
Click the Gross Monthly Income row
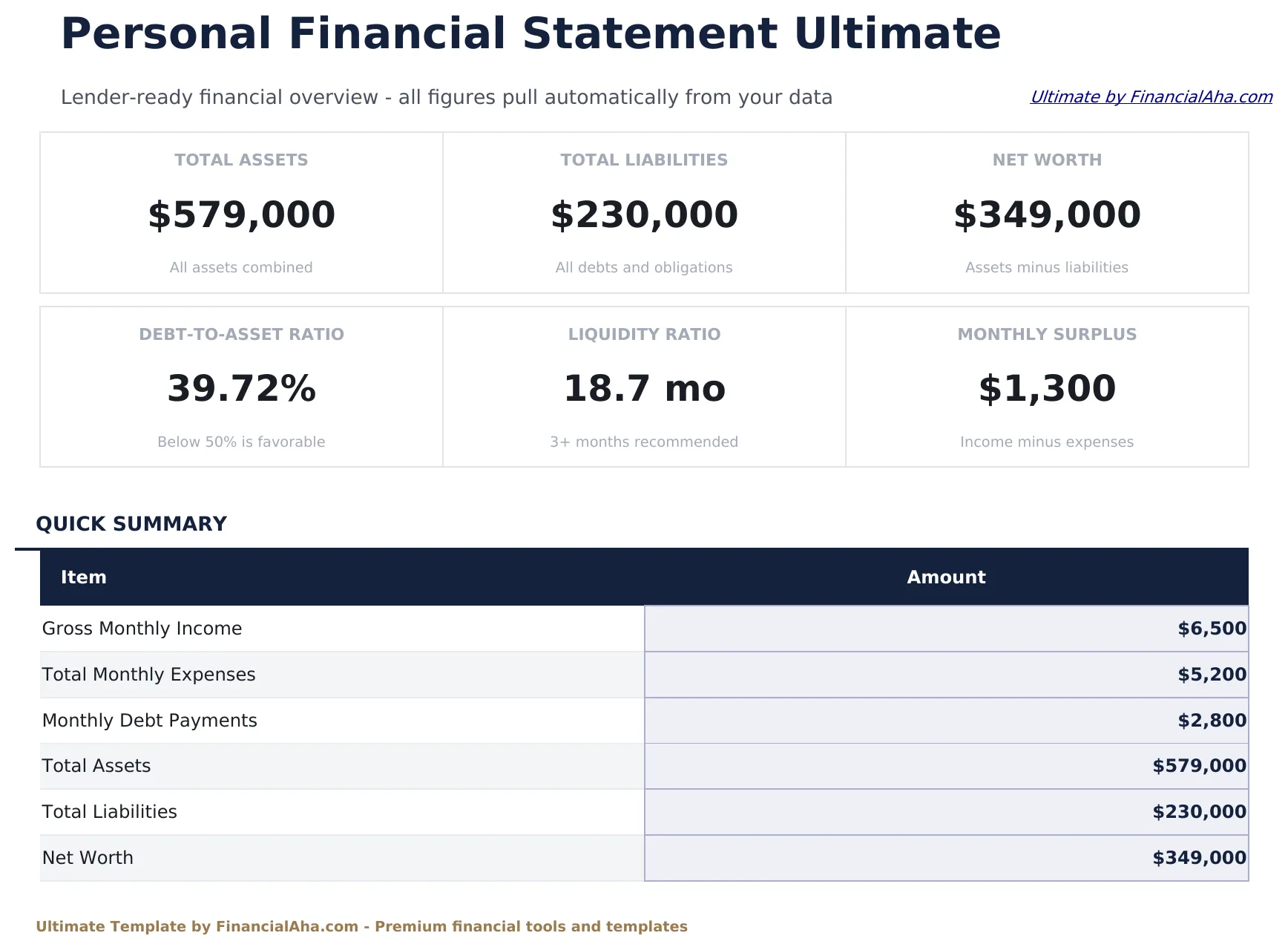[142, 629]
